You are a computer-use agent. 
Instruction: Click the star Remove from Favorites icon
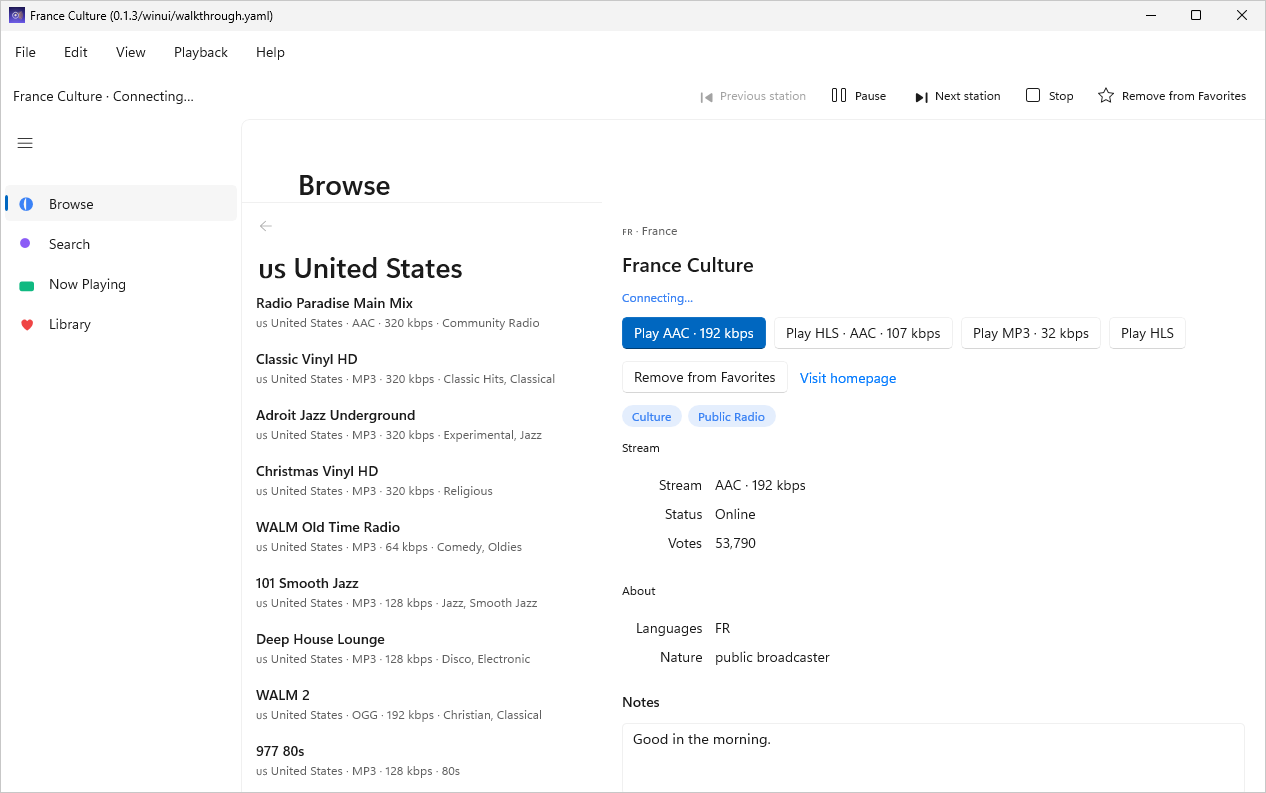pos(1106,96)
